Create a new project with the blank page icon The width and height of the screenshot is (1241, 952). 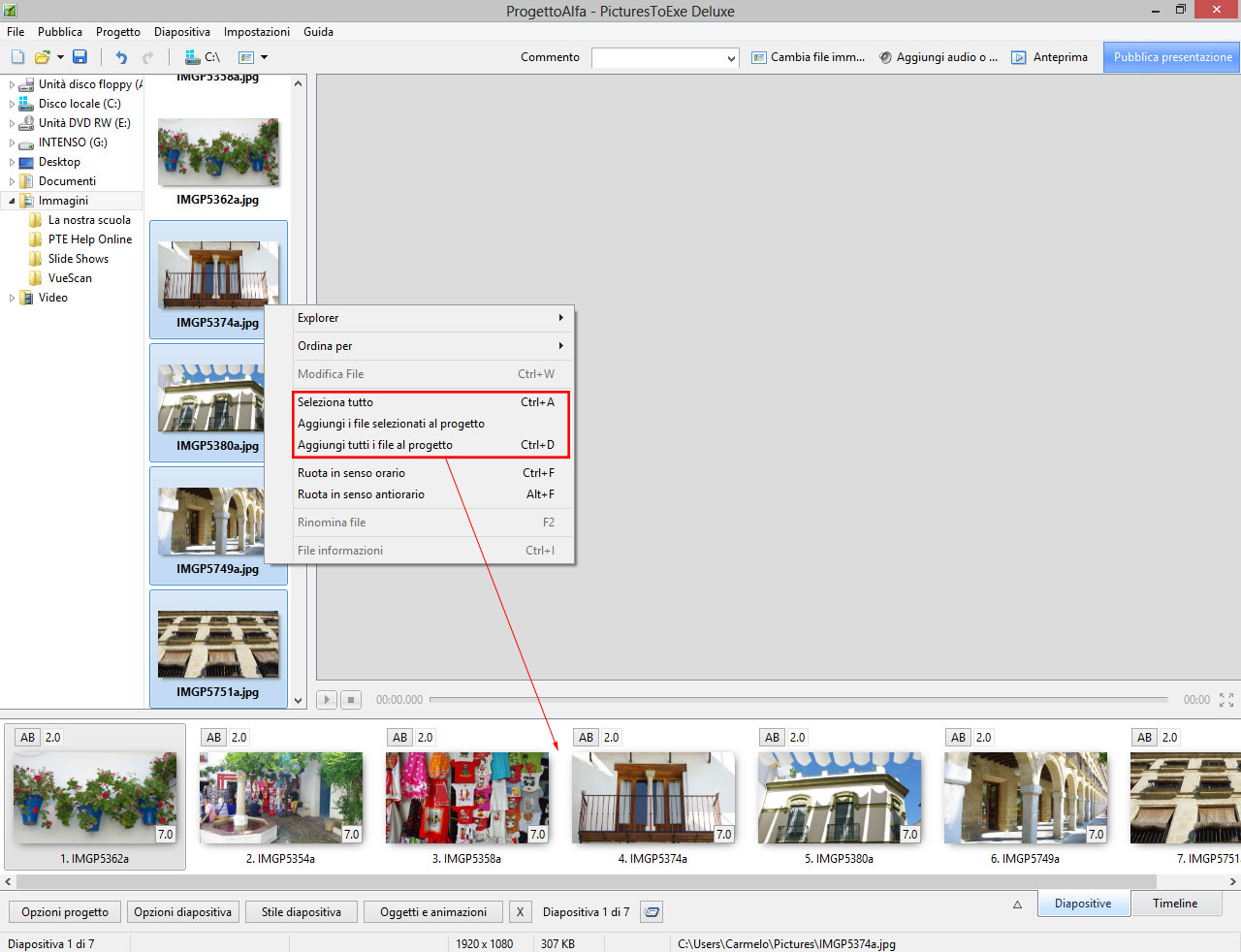click(x=17, y=57)
